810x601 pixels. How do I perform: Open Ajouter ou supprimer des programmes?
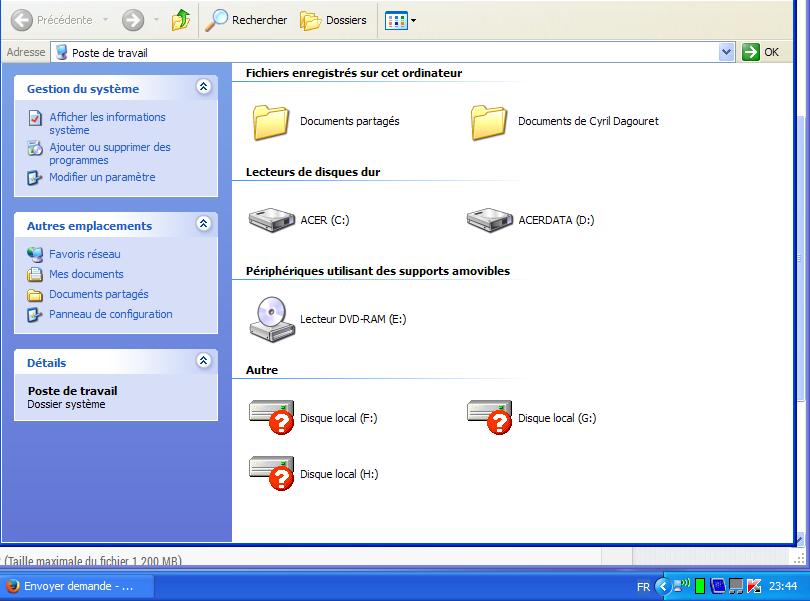110,153
